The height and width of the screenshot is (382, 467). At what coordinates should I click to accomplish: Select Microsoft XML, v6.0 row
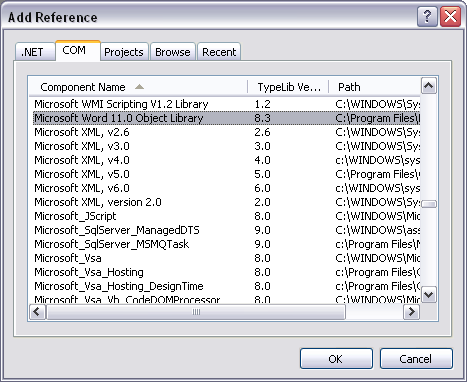[227, 188]
